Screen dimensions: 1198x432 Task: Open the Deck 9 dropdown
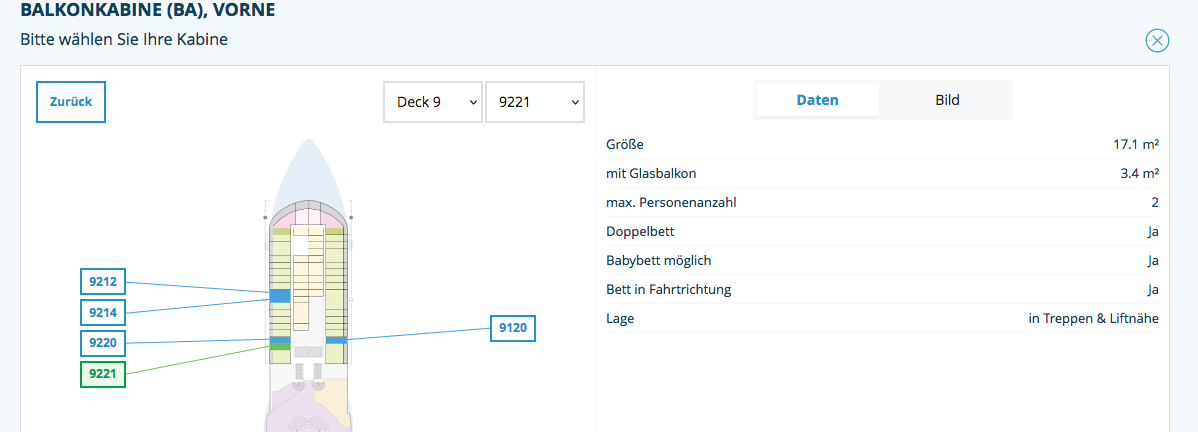432,102
